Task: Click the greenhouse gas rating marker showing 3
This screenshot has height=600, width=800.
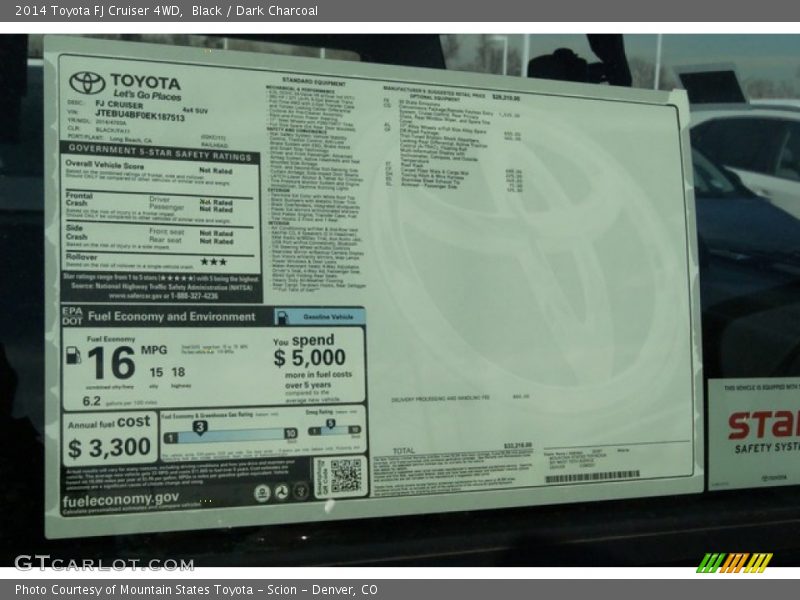Action: tap(200, 428)
